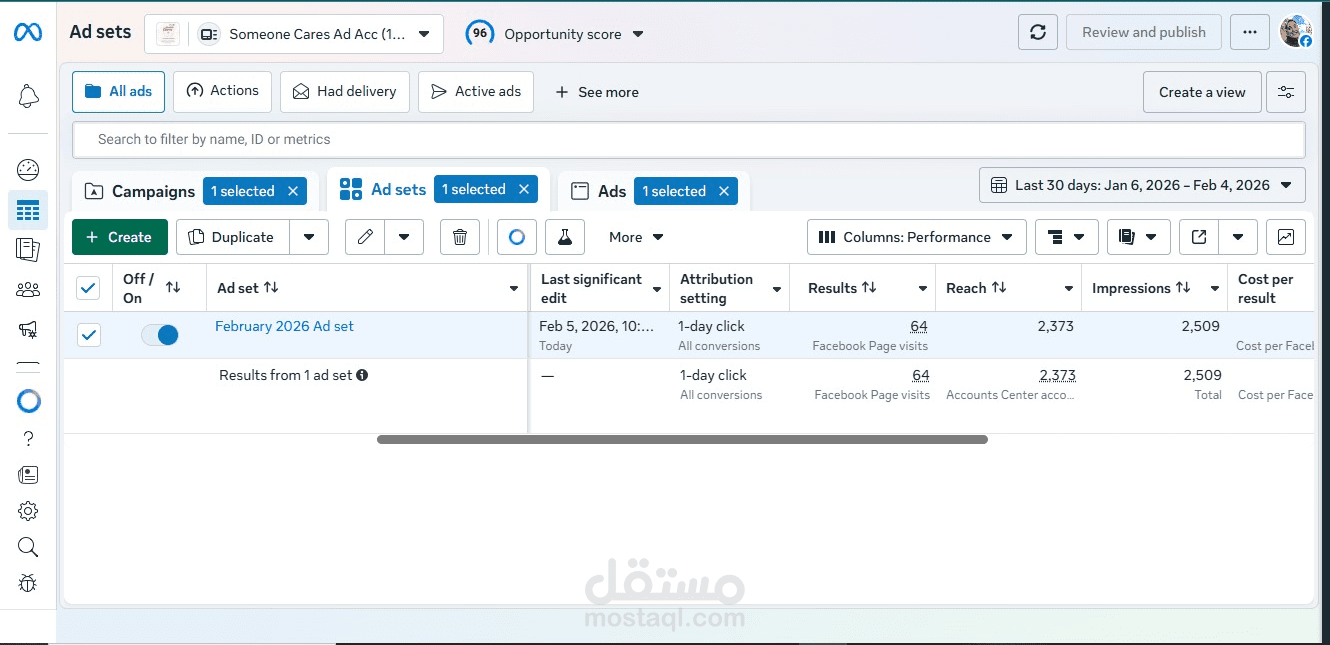Screen dimensions: 1330x645
Task: Open Advertising settings megaphone icon in sidebar
Action: tap(28, 330)
